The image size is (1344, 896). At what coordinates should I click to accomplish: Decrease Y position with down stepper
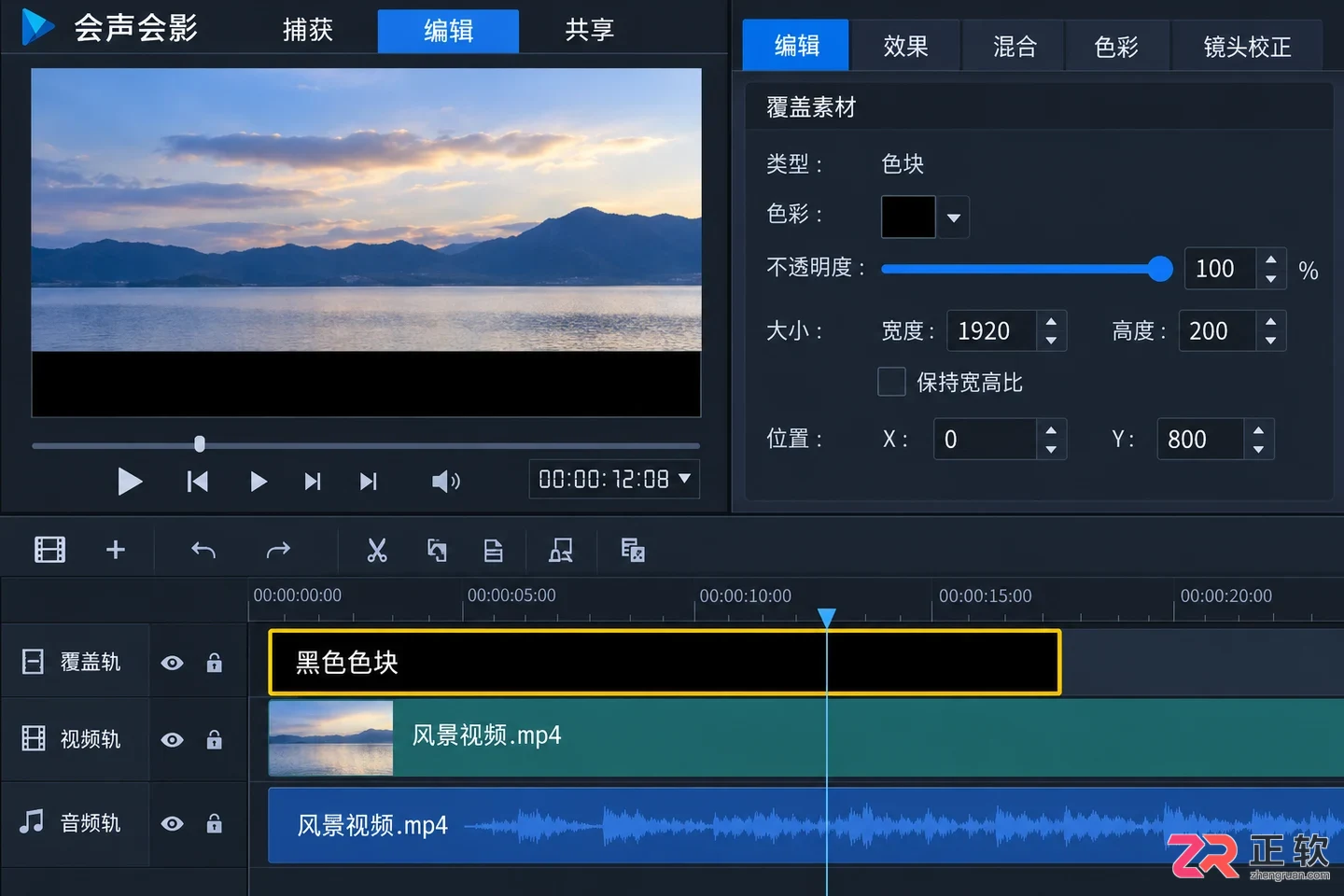tap(1259, 449)
